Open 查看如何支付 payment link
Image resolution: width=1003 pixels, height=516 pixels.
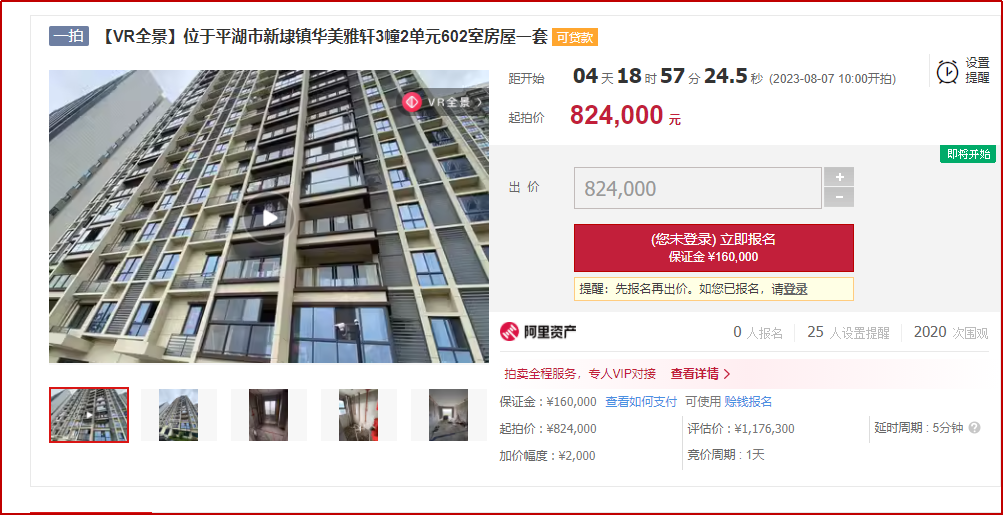641,402
